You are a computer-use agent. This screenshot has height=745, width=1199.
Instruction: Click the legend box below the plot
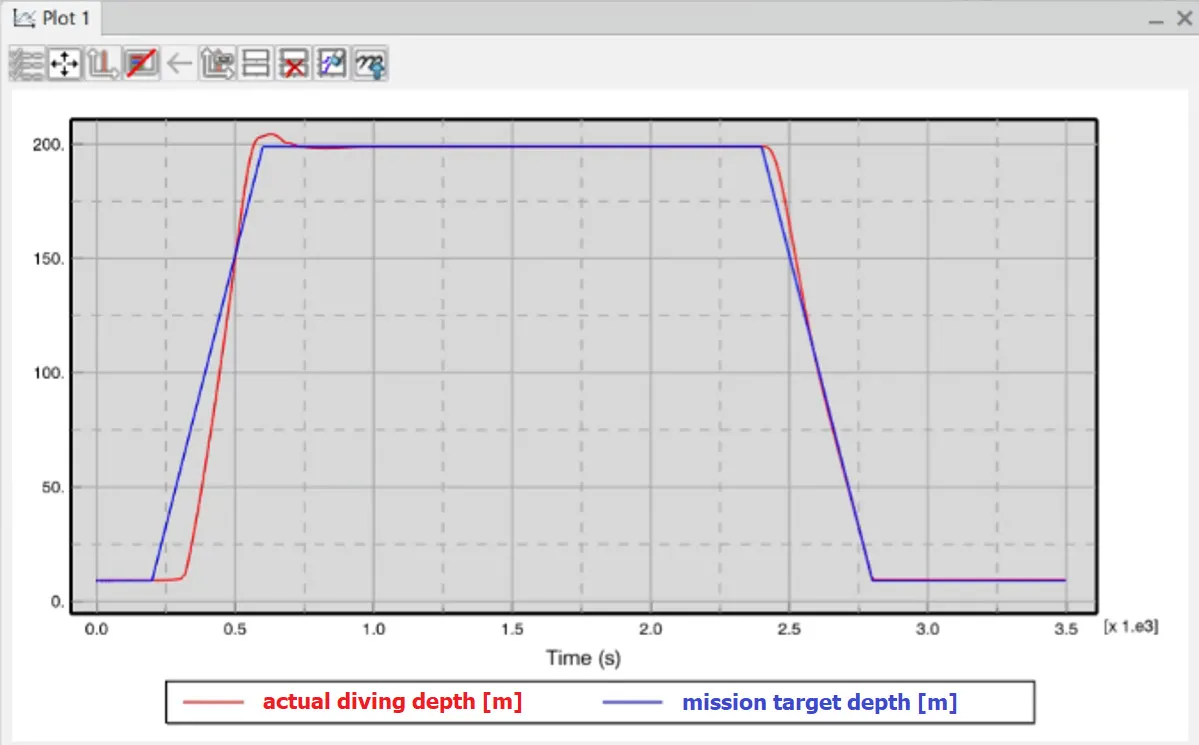pyautogui.click(x=599, y=701)
